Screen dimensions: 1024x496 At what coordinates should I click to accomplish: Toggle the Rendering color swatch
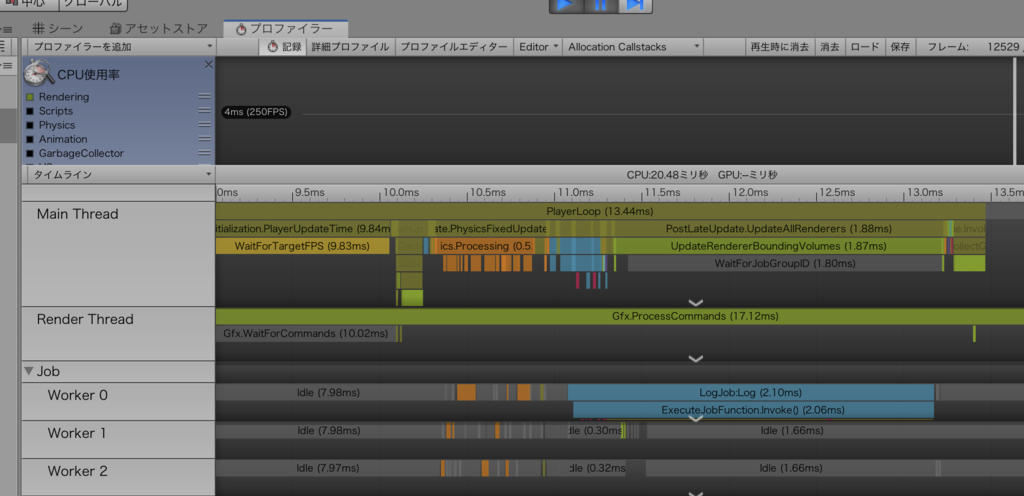29,97
